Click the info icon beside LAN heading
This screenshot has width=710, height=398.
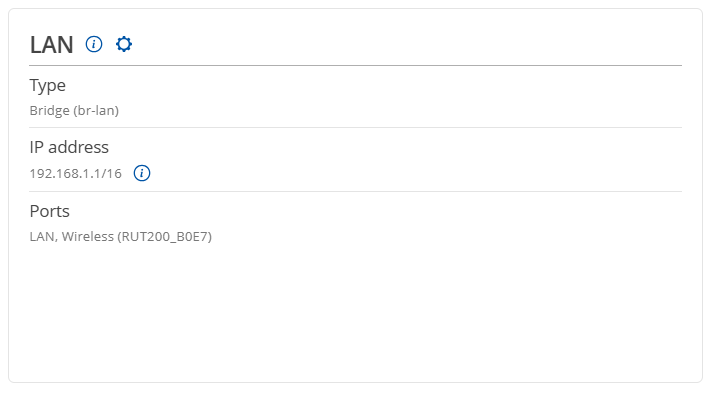click(x=94, y=44)
